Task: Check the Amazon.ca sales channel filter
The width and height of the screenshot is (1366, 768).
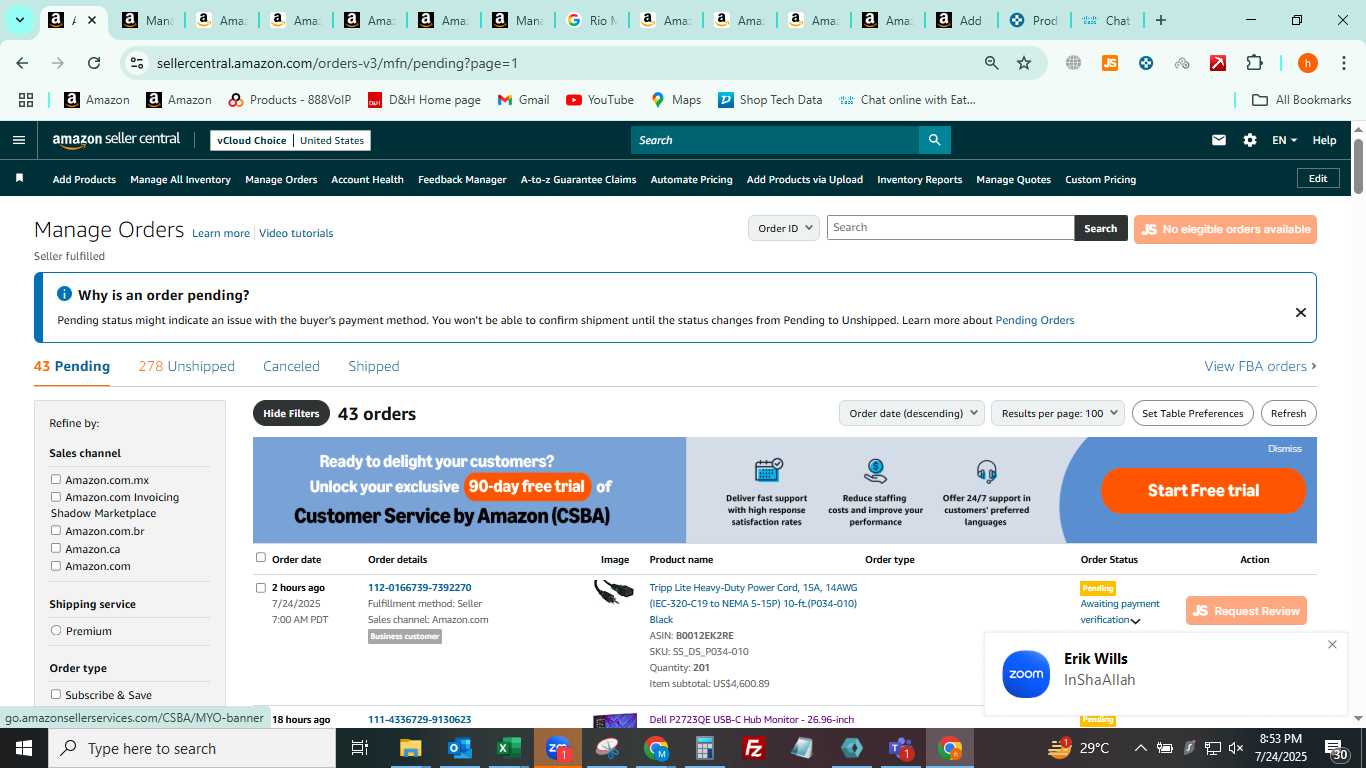Action: pos(56,548)
